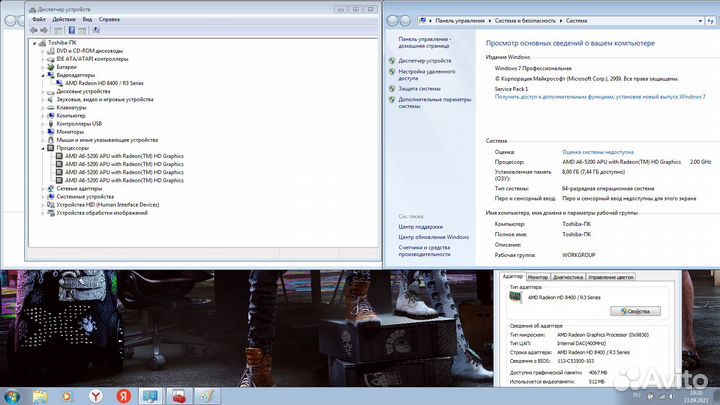Open the Действие menu
This screenshot has height=405, width=720.
62,19
